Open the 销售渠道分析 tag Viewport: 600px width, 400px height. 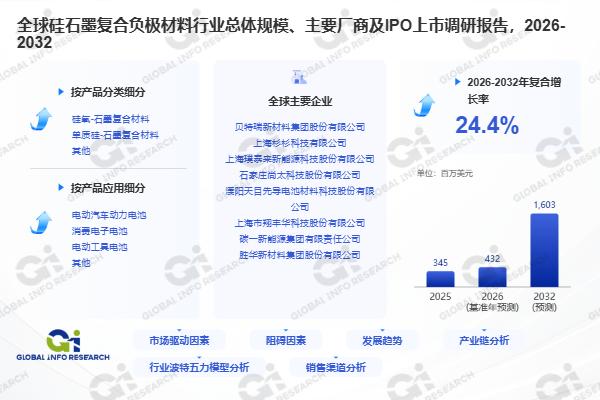(x=336, y=367)
